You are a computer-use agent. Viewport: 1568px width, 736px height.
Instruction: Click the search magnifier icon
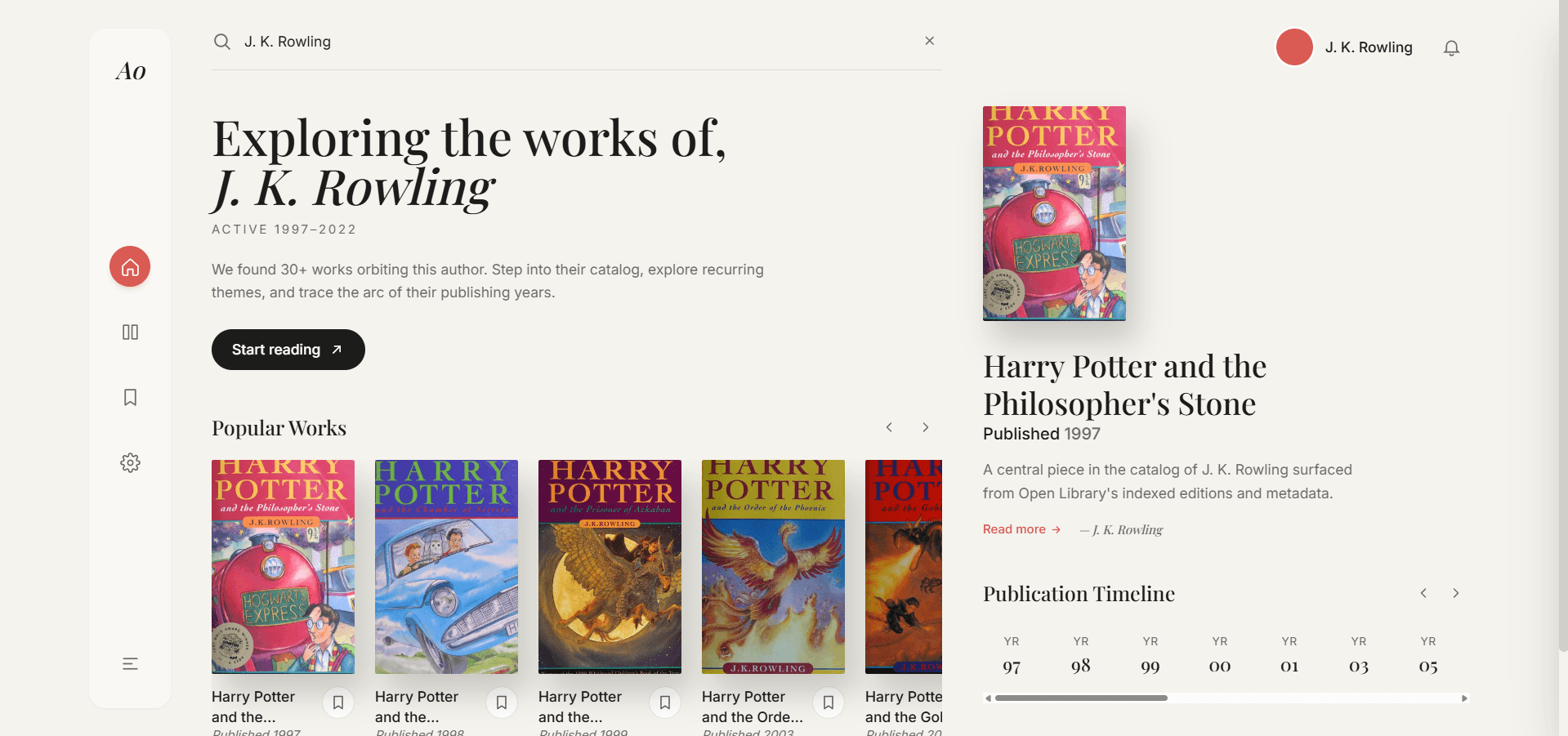[222, 42]
